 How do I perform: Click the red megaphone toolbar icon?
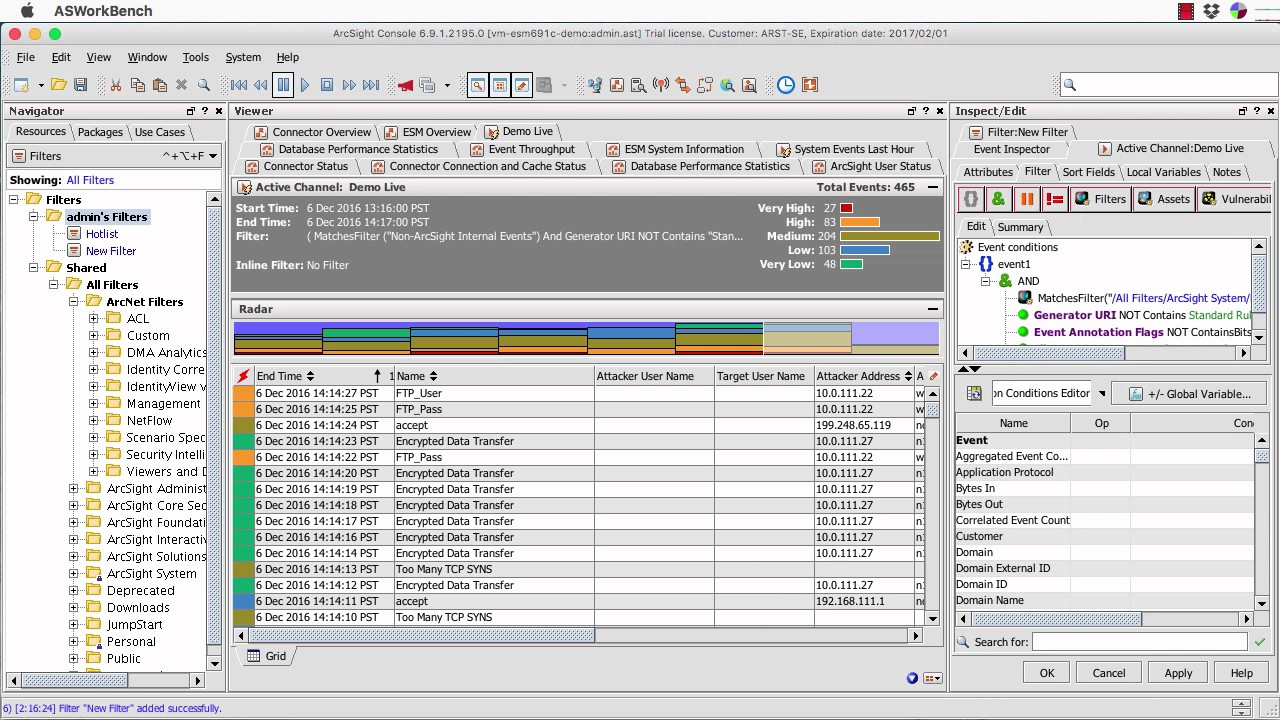pyautogui.click(x=405, y=85)
